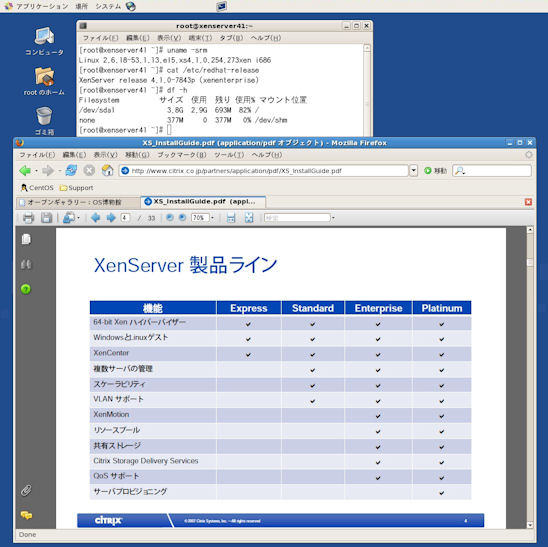This screenshot has width=548, height=547.
Task: Fit whole page in window icon
Action: point(249,218)
